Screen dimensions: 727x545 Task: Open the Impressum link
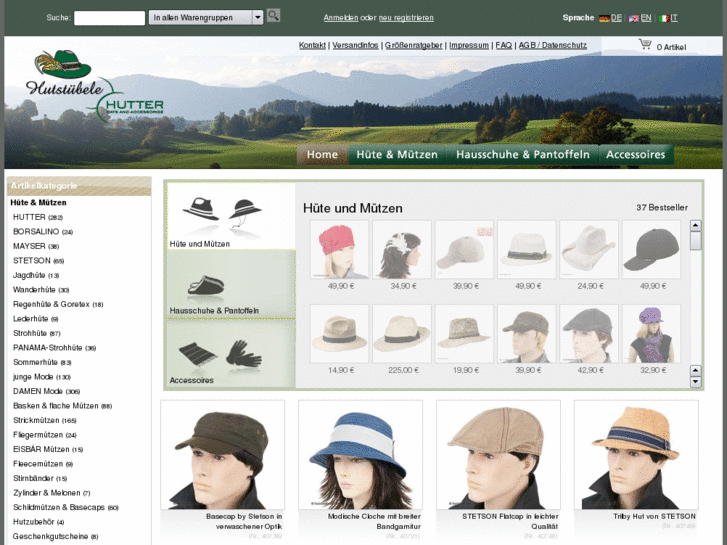pyautogui.click(x=469, y=45)
